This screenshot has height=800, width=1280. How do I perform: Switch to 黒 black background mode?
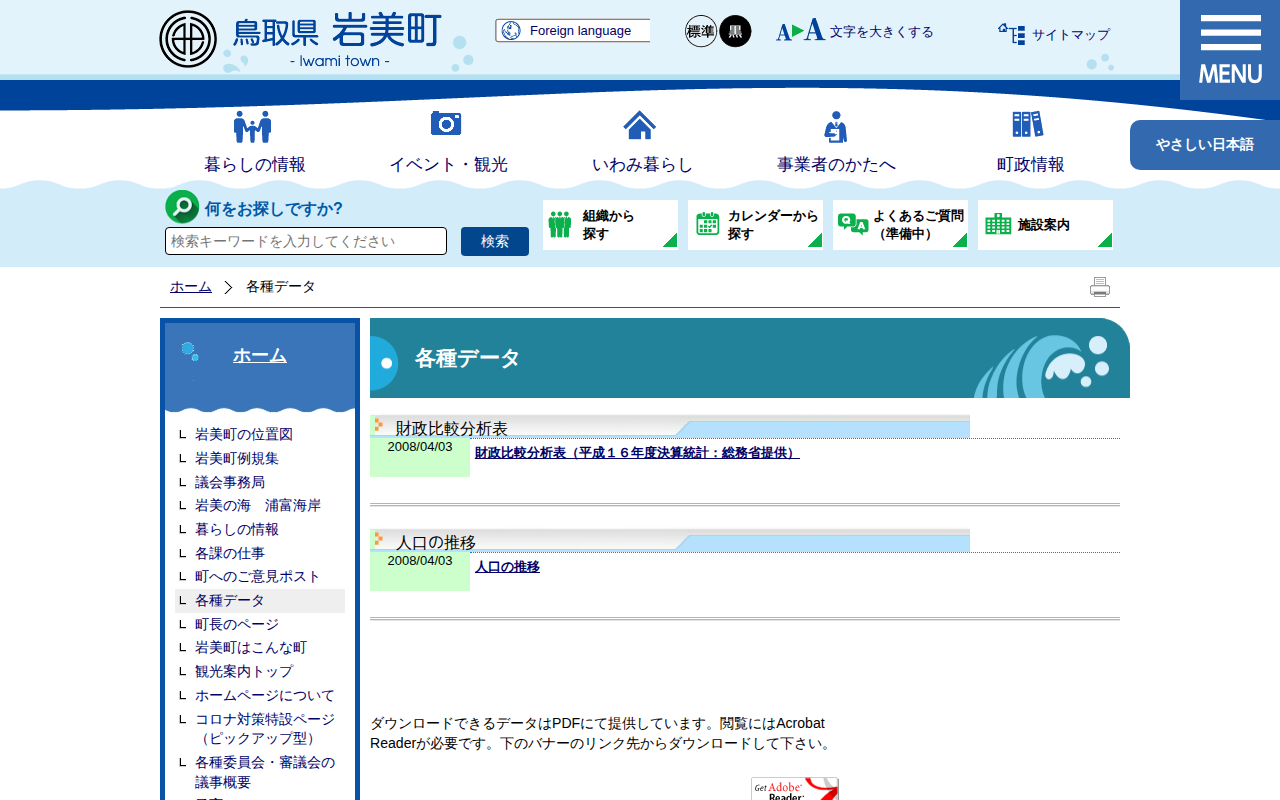pos(735,31)
